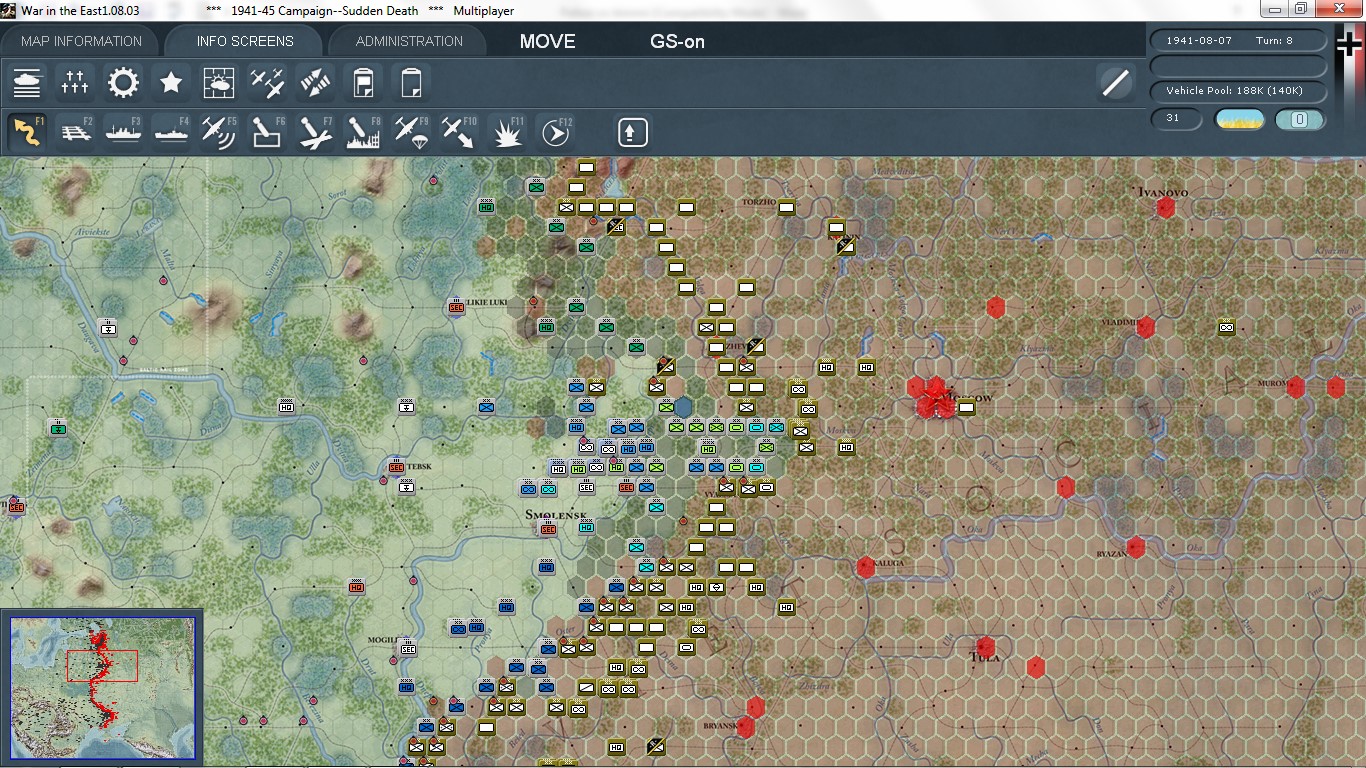Open the Order of Battle tank icon

[x=27, y=82]
